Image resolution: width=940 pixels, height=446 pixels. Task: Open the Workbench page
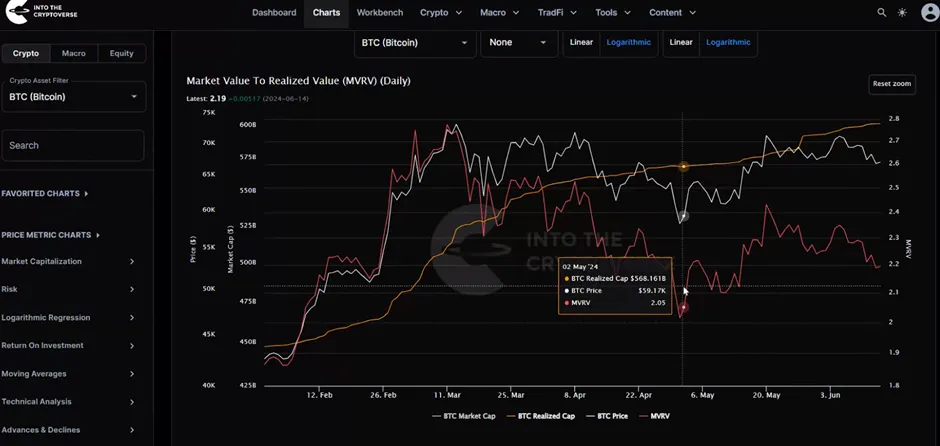[x=379, y=13]
